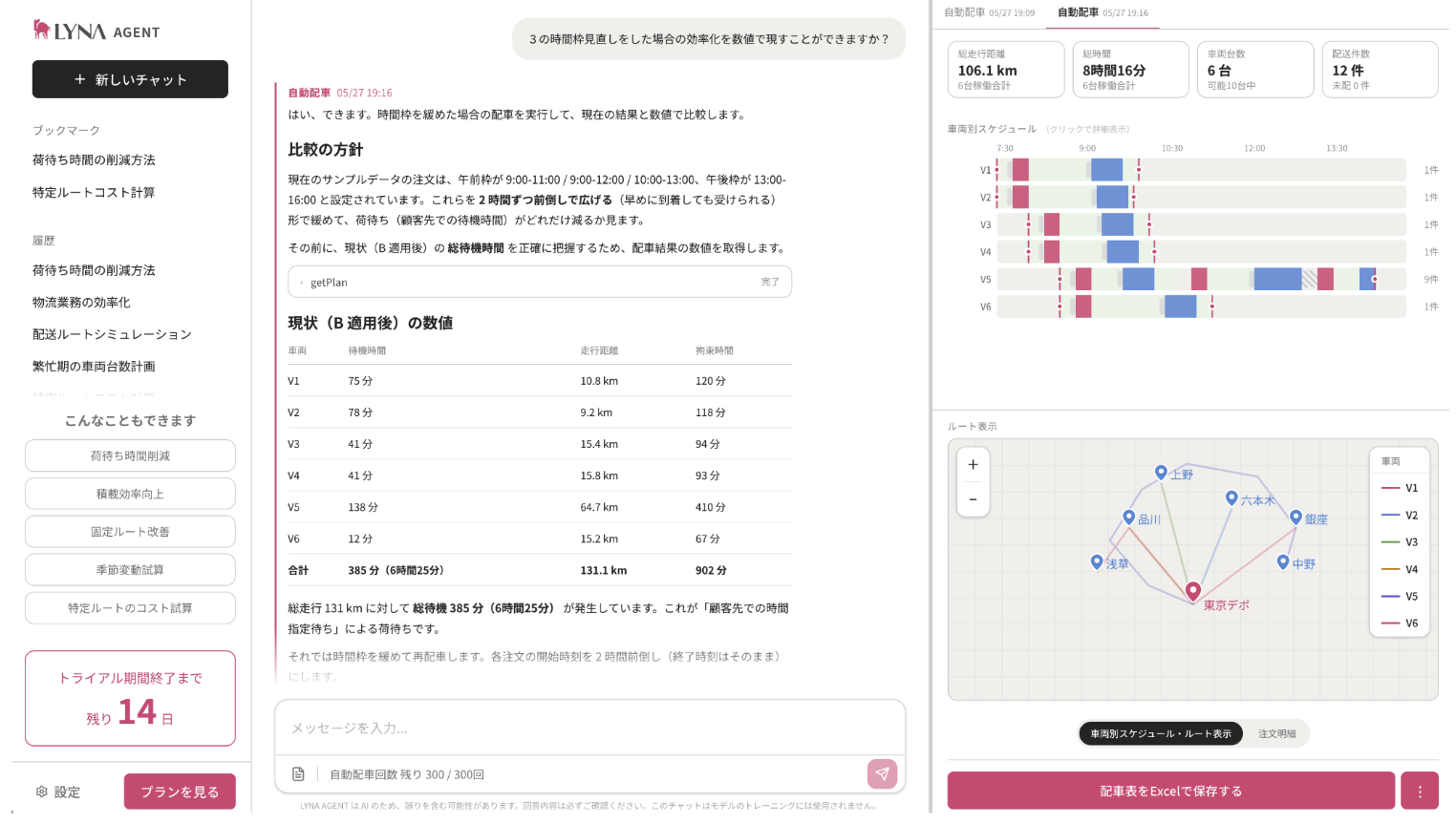Click the send message paper-plane icon

pyautogui.click(x=882, y=774)
